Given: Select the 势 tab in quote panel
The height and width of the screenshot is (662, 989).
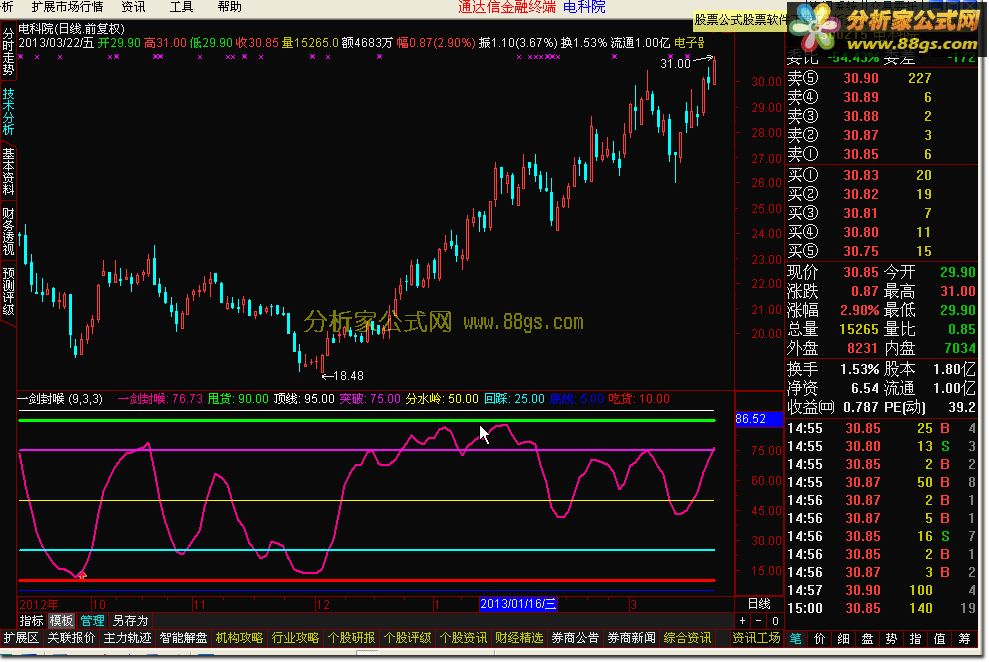Looking at the screenshot, I should coord(891,639).
